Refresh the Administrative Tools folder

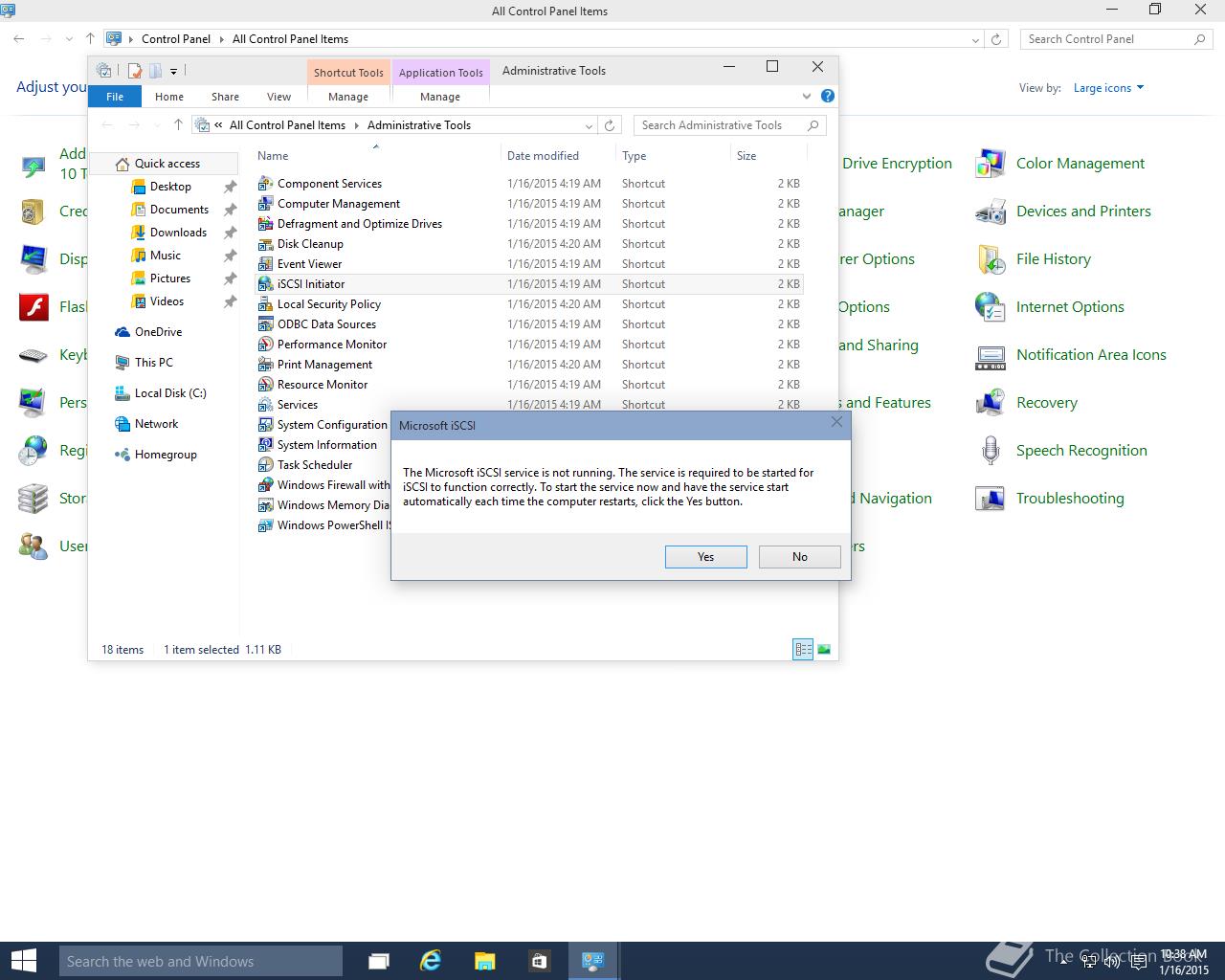point(610,125)
